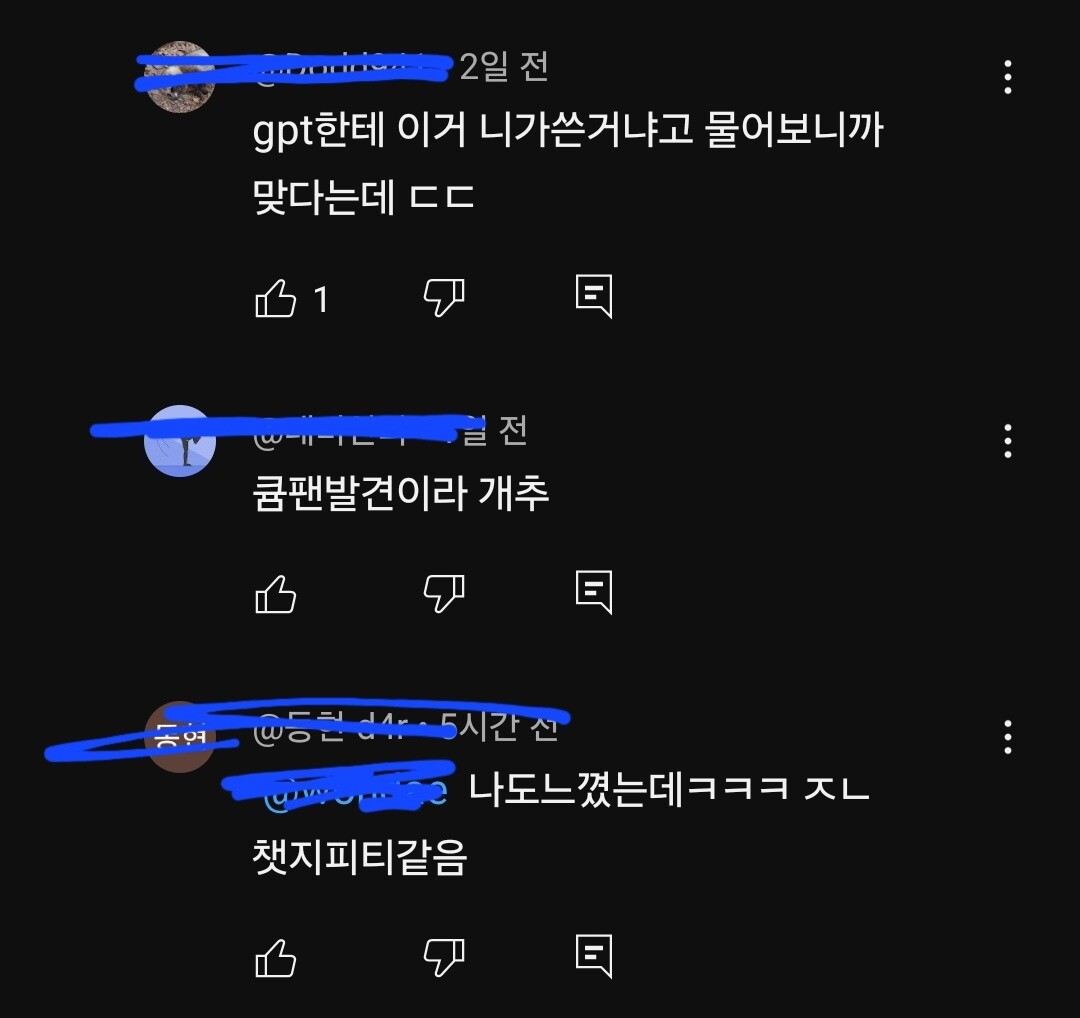The width and height of the screenshot is (1080, 1018).
Task: Click the mentioned user link in reply
Action: (x=355, y=790)
